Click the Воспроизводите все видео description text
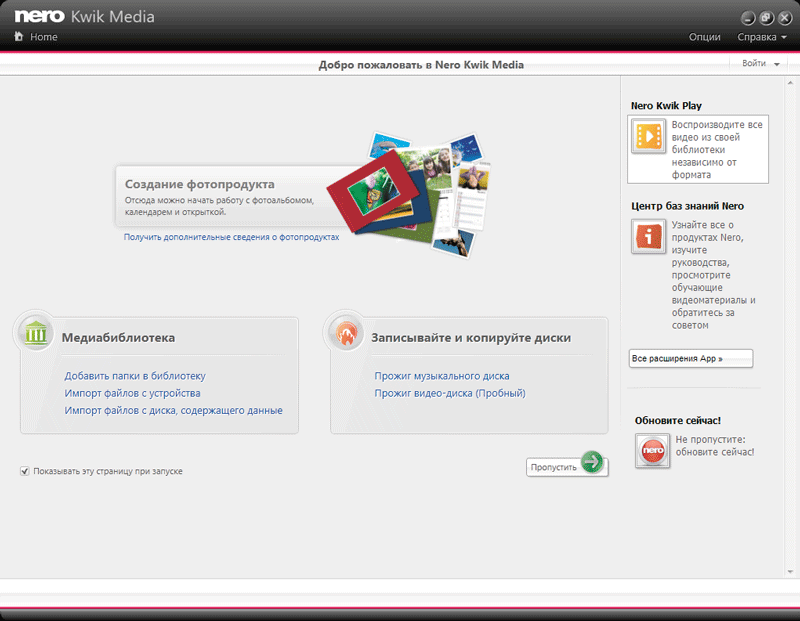The width and height of the screenshot is (800, 621). coord(717,150)
